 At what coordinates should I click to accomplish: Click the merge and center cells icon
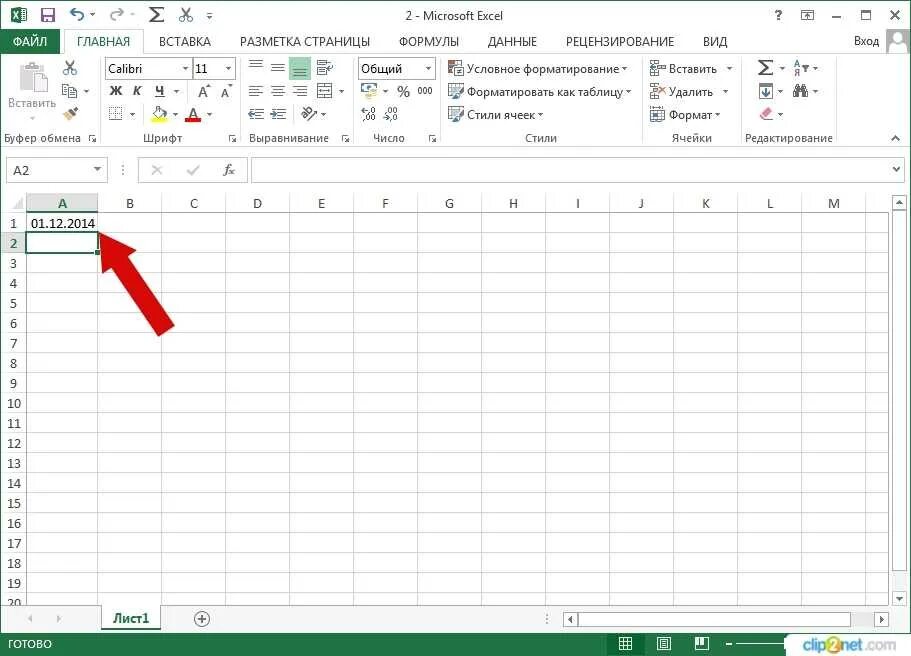pyautogui.click(x=324, y=91)
